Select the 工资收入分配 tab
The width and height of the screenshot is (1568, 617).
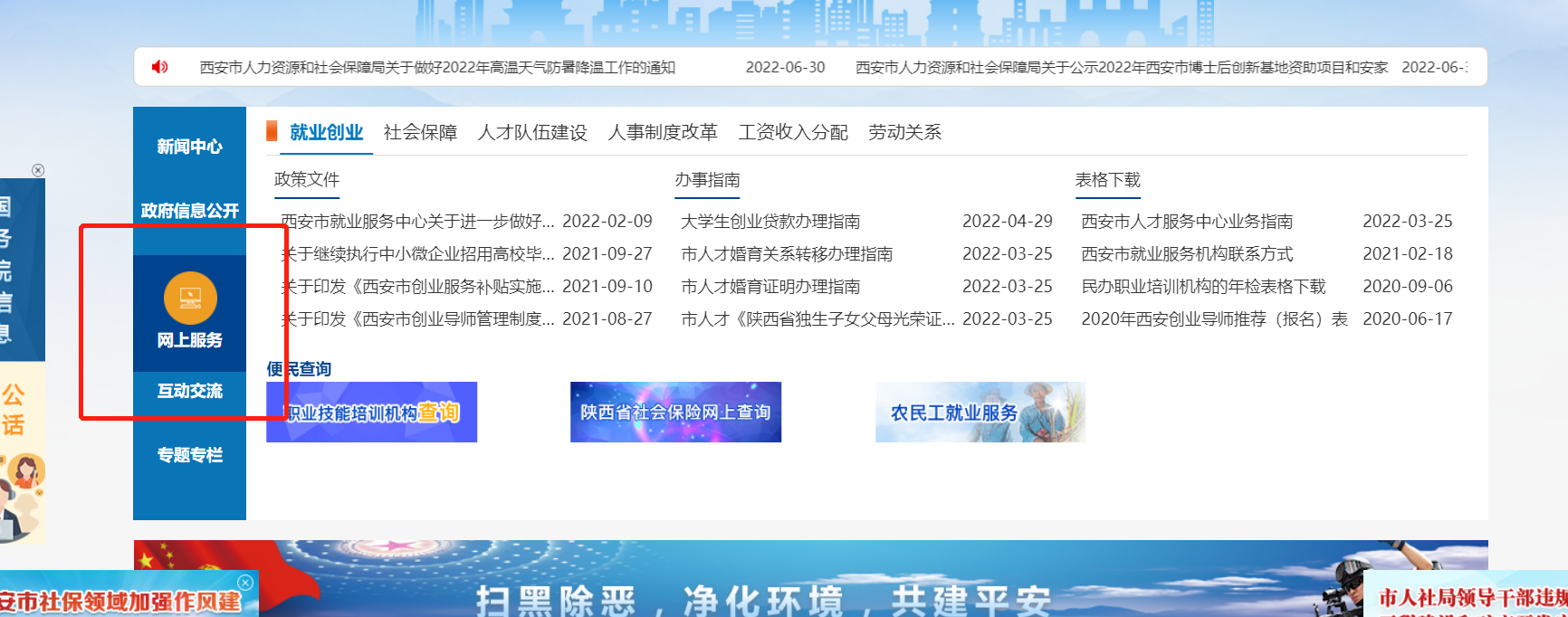click(x=793, y=133)
